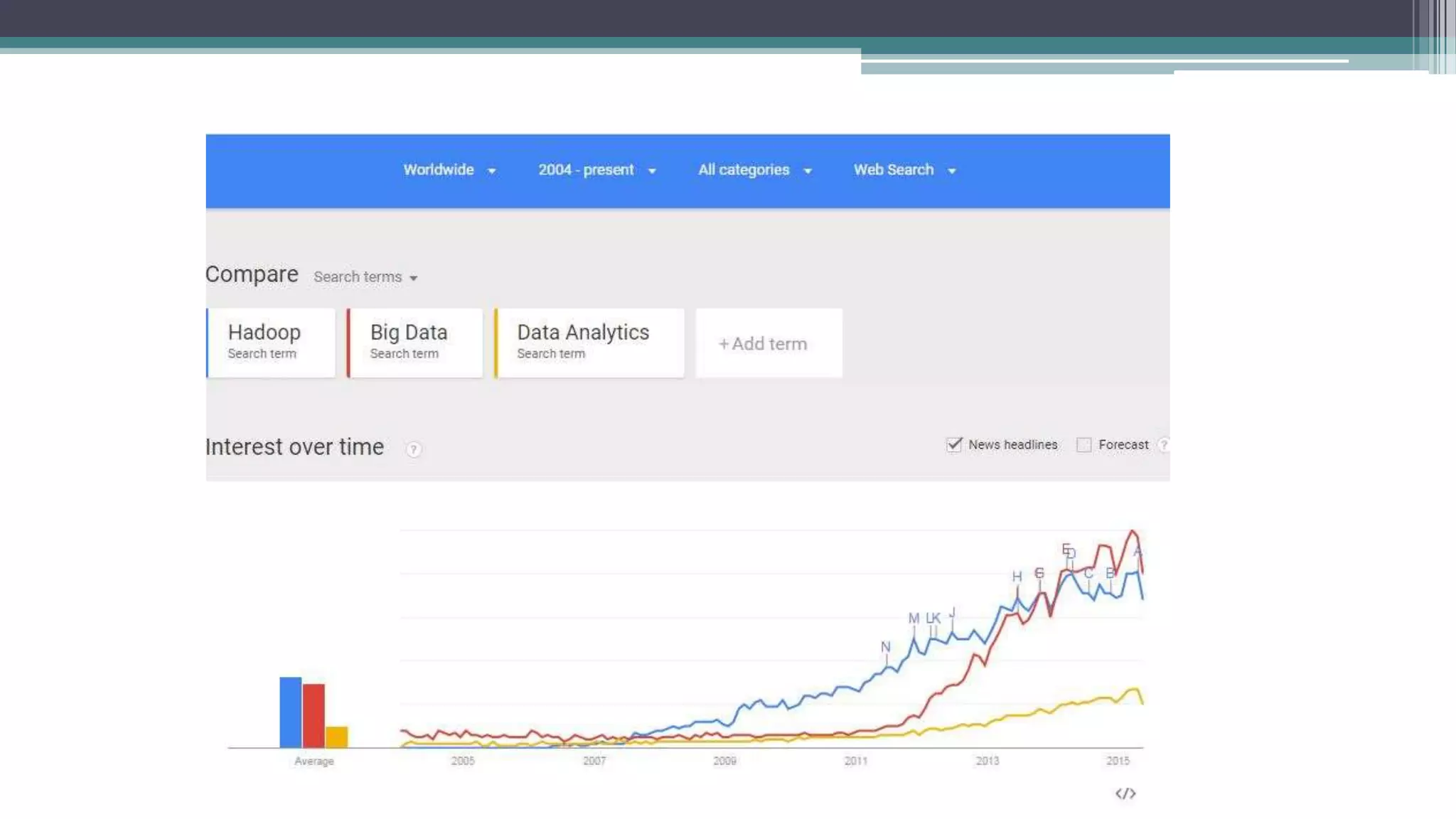This screenshot has height=819, width=1456.
Task: Click the H news headline marker
Action: 1017,577
